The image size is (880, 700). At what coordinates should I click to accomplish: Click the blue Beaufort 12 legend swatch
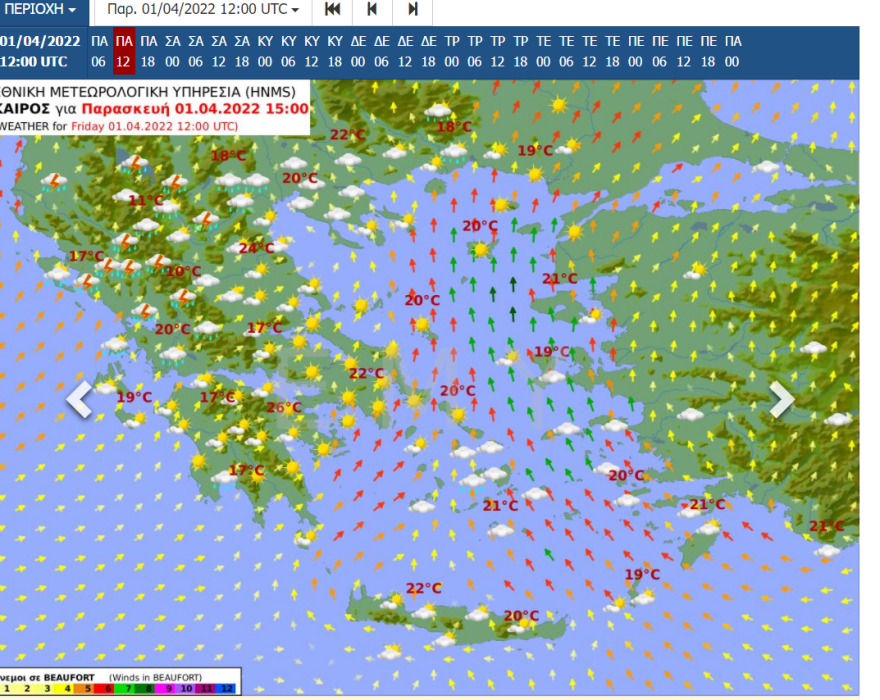pyautogui.click(x=228, y=689)
